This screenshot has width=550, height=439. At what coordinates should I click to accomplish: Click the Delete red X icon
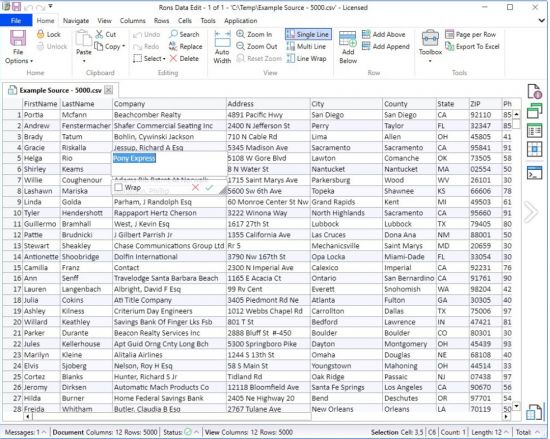(173, 58)
